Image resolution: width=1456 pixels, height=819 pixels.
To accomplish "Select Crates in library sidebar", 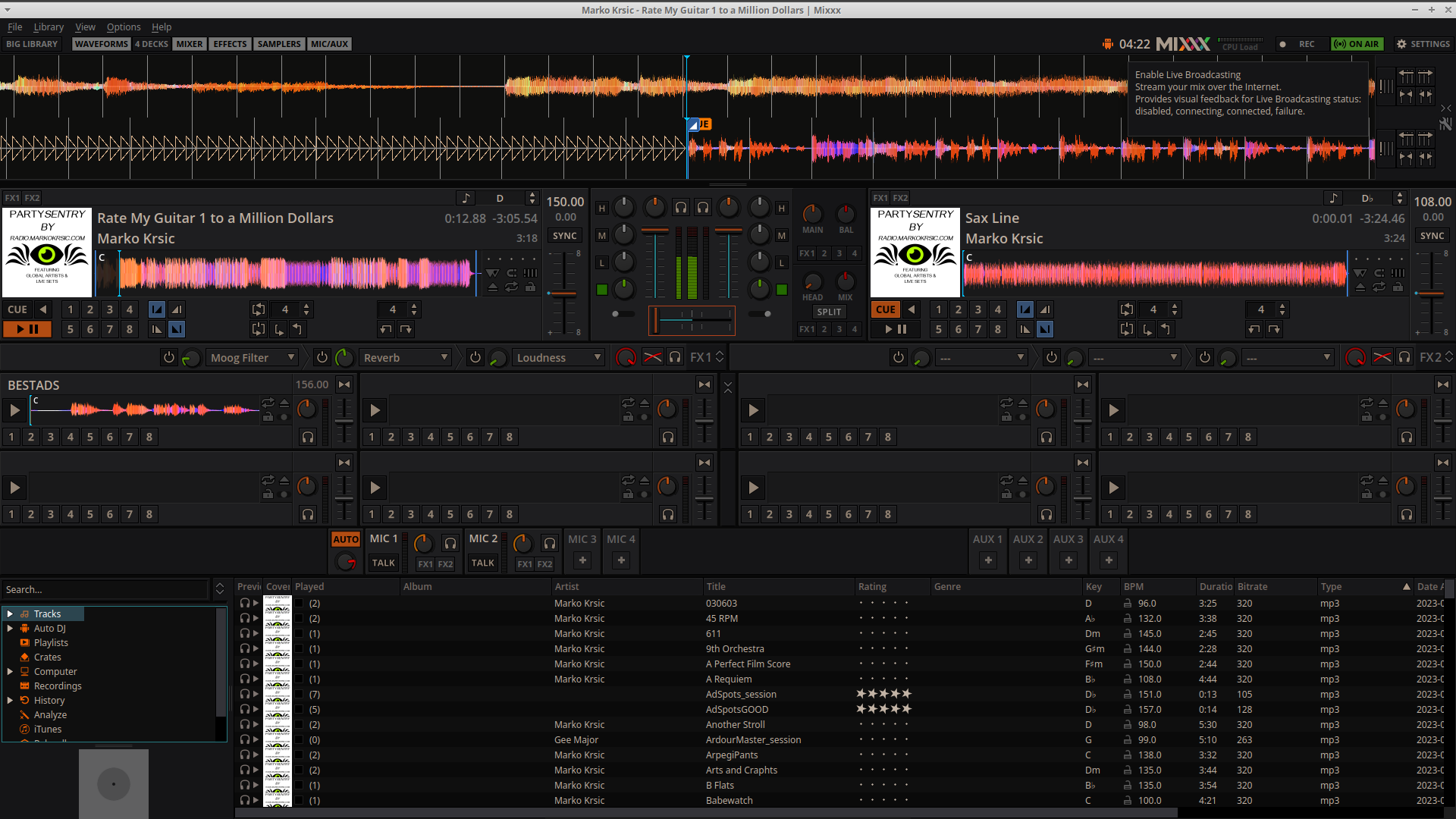I will [x=47, y=657].
